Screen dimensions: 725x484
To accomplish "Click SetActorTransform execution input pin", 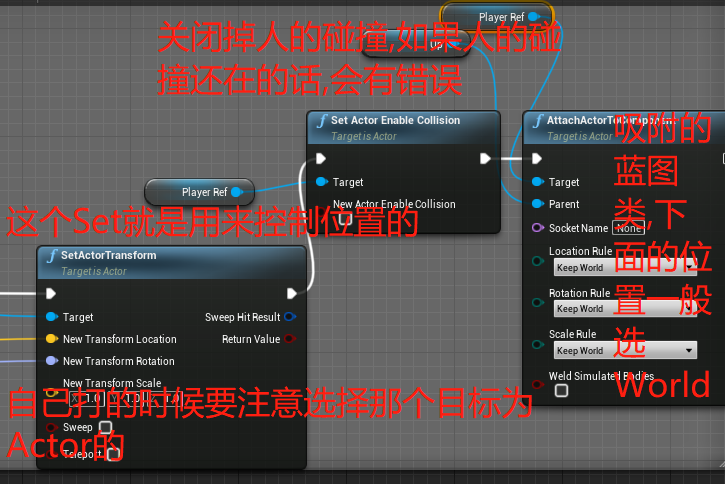I will (51, 294).
